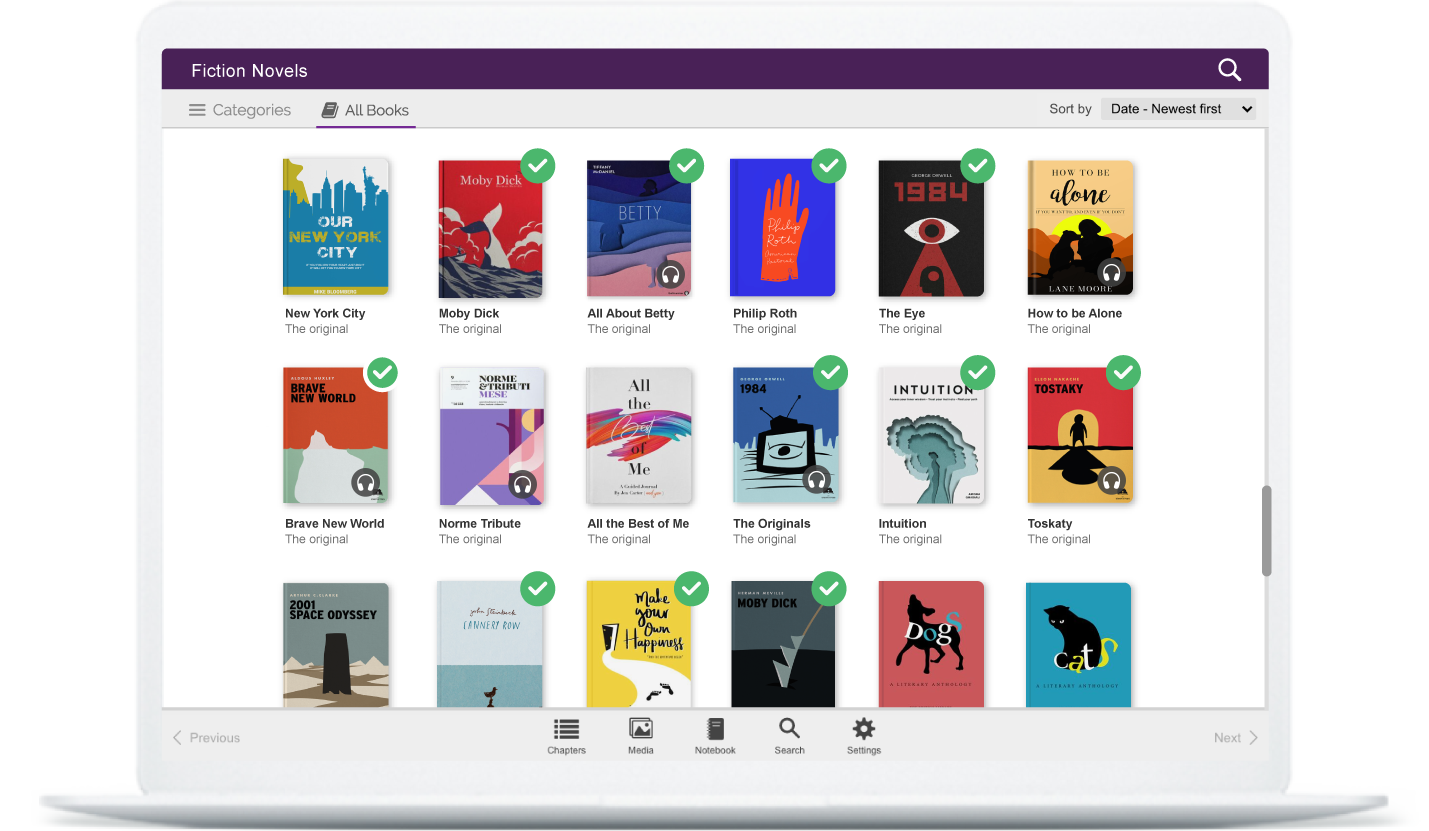The height and width of the screenshot is (831, 1429).
Task: Open the Philip Roth blue hand cover
Action: click(x=782, y=228)
